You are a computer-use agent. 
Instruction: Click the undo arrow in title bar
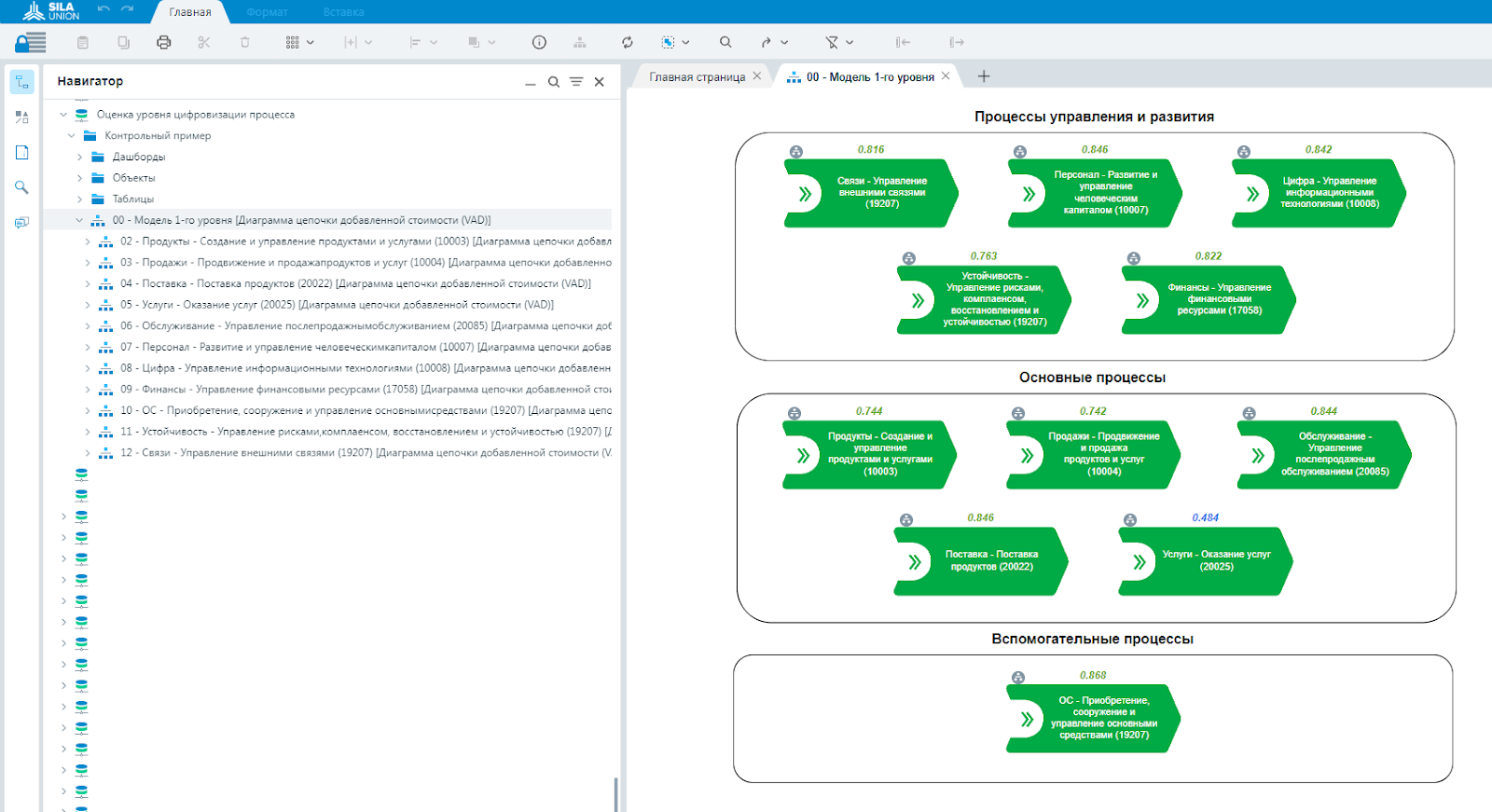(x=104, y=10)
